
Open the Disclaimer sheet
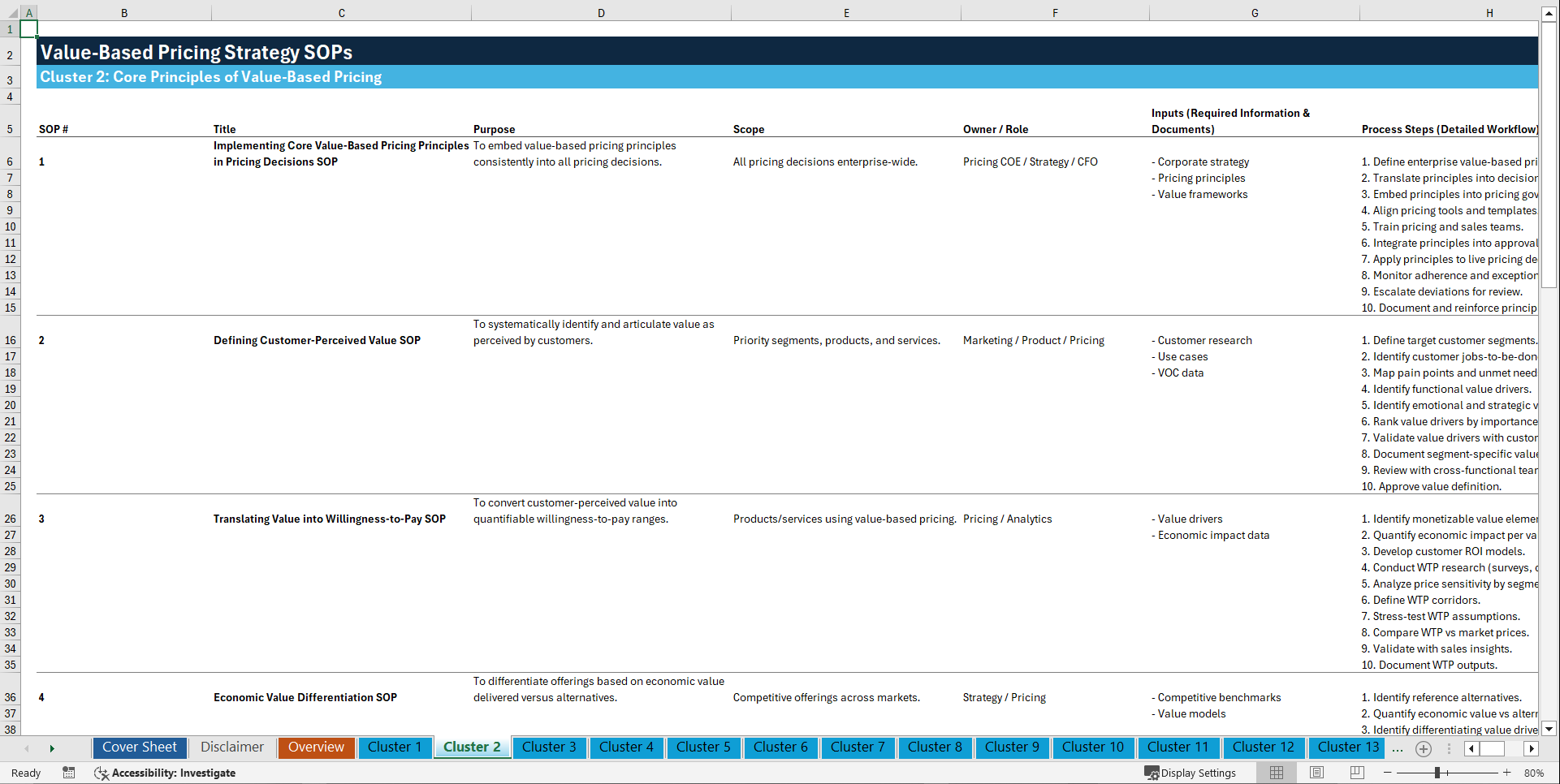click(231, 747)
